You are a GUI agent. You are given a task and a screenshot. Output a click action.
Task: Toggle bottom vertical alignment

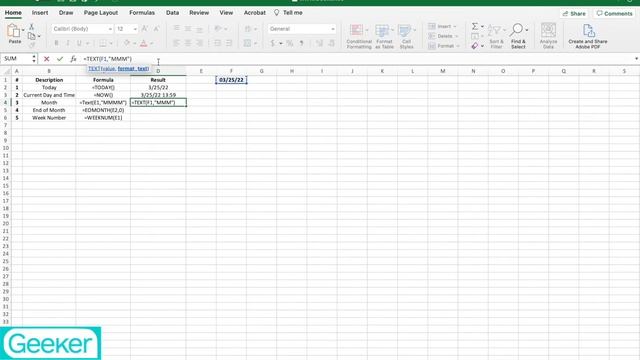[199, 29]
